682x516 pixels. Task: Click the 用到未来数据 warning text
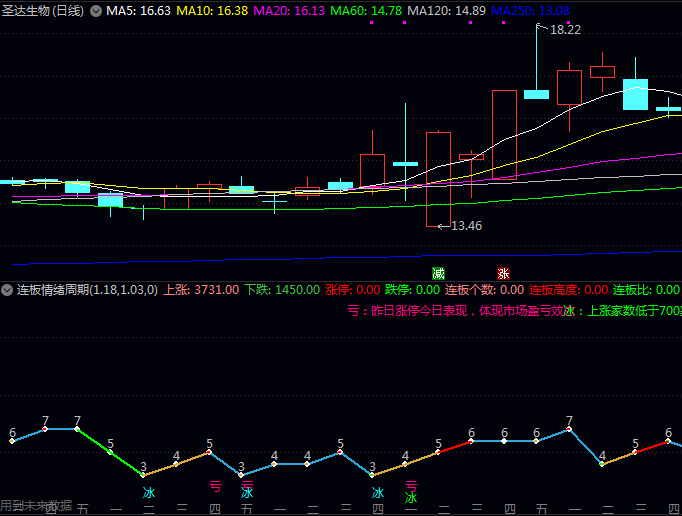point(36,506)
